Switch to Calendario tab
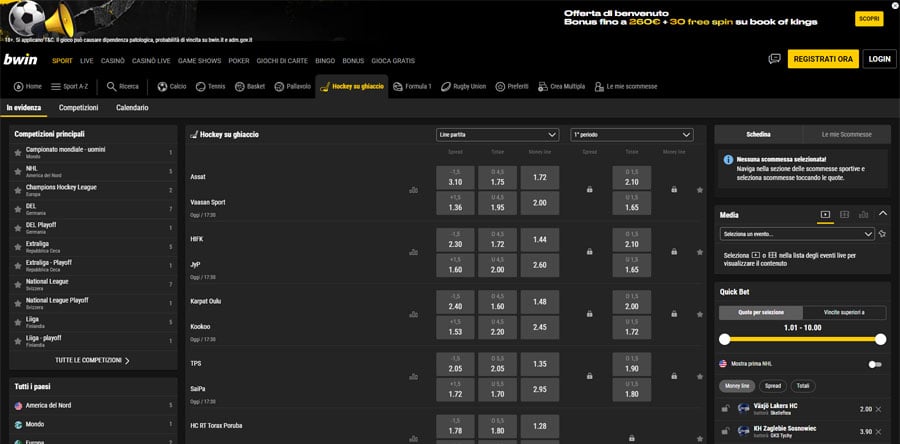Screen dimensions: 900x444 (132, 108)
